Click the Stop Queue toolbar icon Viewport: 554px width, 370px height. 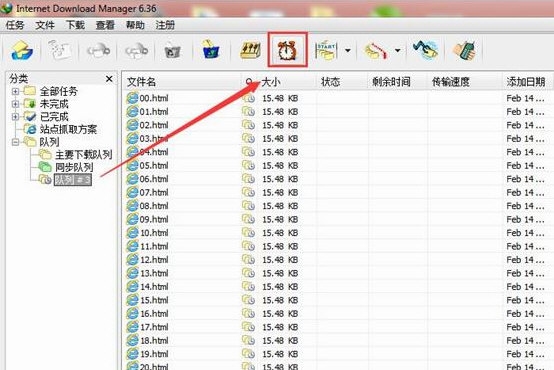(x=376, y=51)
